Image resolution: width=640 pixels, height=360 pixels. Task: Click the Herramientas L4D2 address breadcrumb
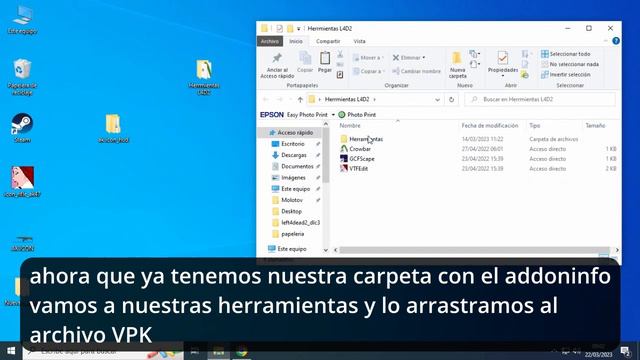click(347, 99)
